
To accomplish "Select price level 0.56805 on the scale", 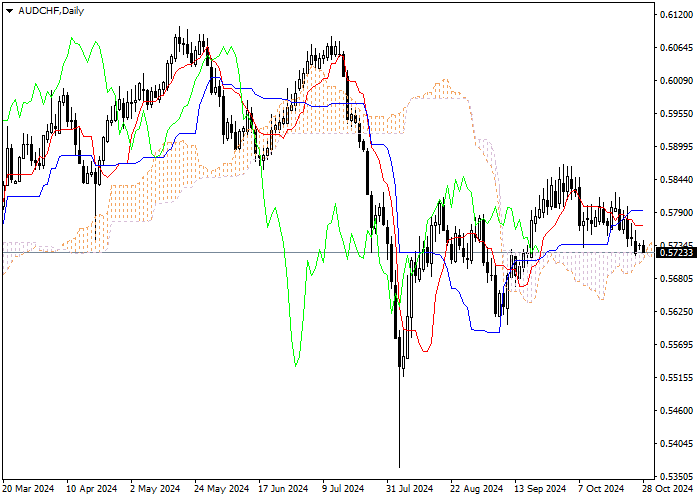I will (676, 279).
